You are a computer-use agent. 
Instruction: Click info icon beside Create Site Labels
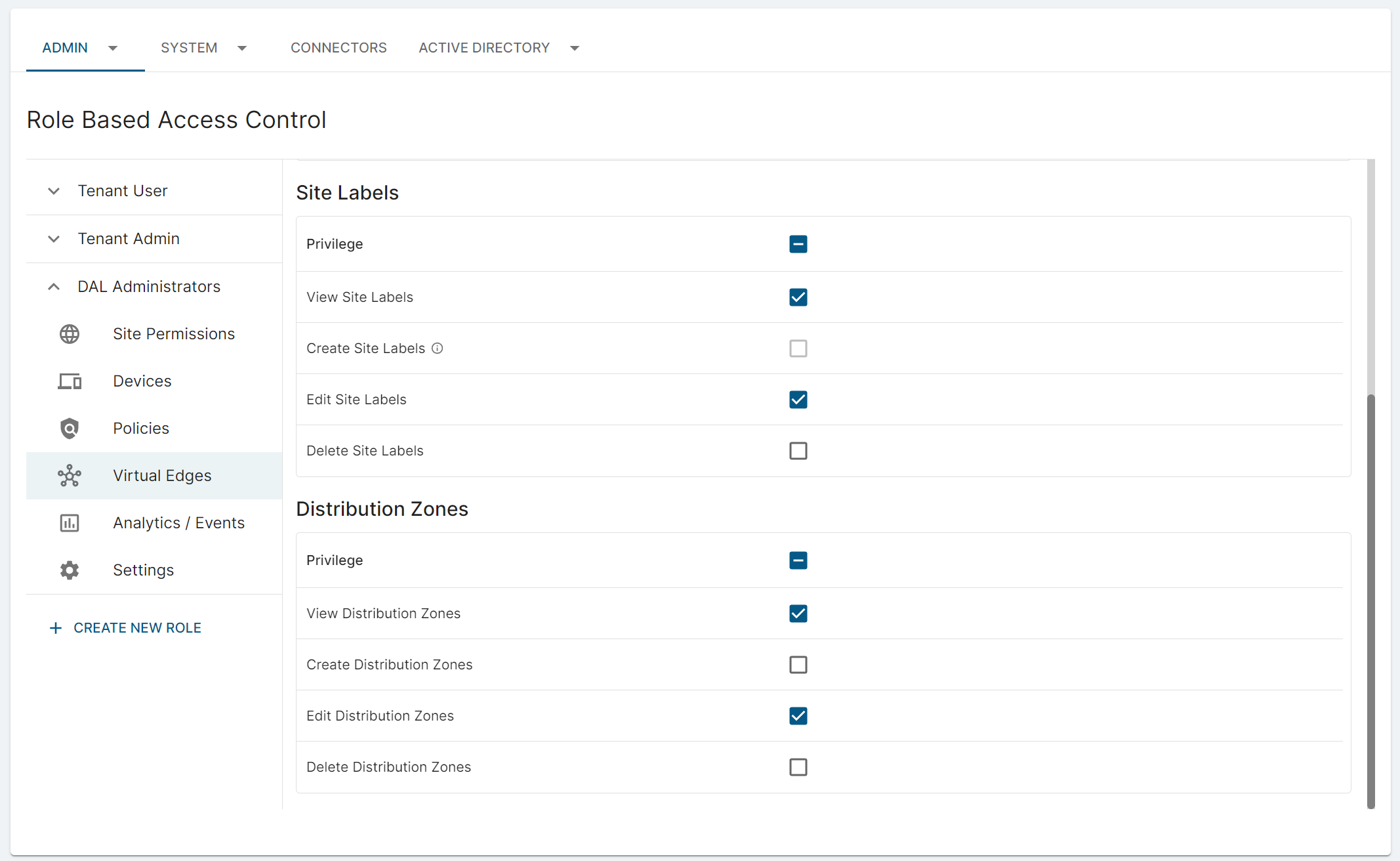(438, 348)
